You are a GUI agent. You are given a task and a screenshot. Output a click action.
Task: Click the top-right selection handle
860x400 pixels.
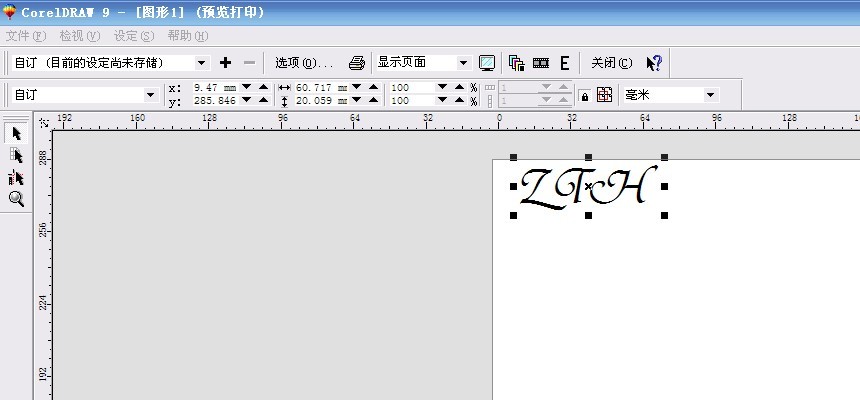click(664, 157)
